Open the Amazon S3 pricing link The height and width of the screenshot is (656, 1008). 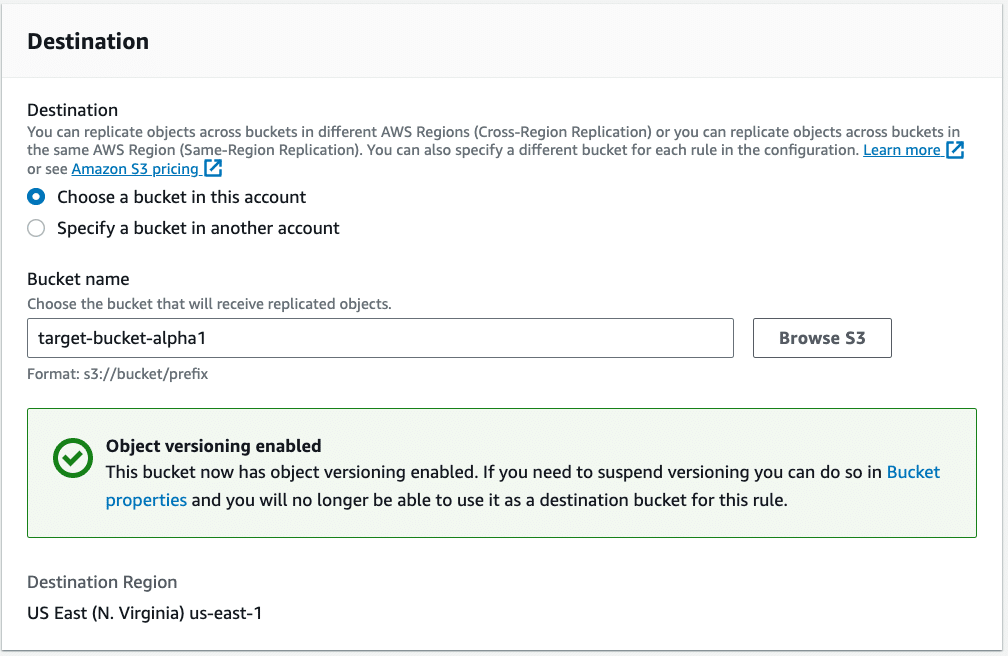pyautogui.click(x=135, y=169)
